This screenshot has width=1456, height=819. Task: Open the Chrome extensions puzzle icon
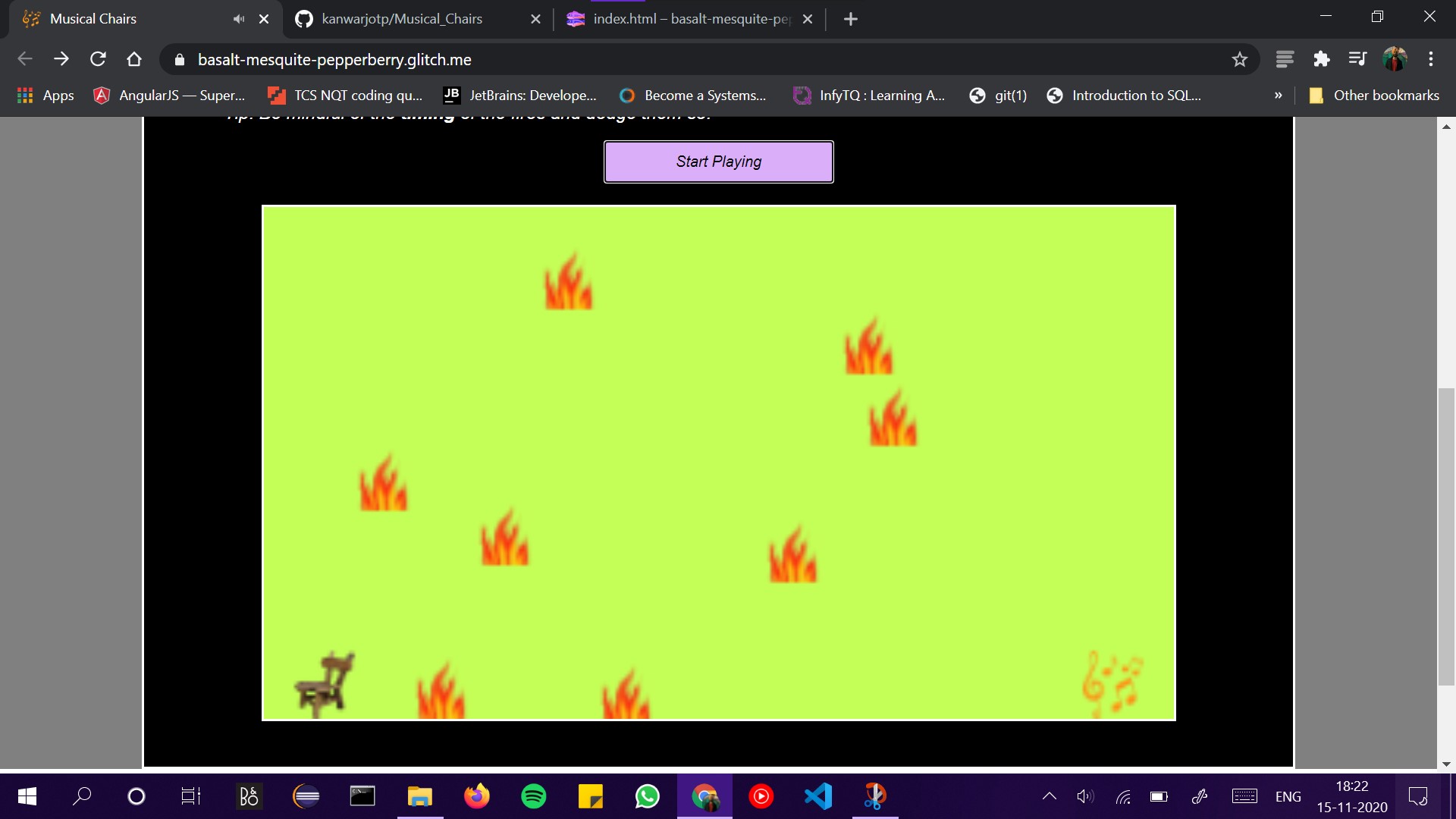coord(1321,59)
